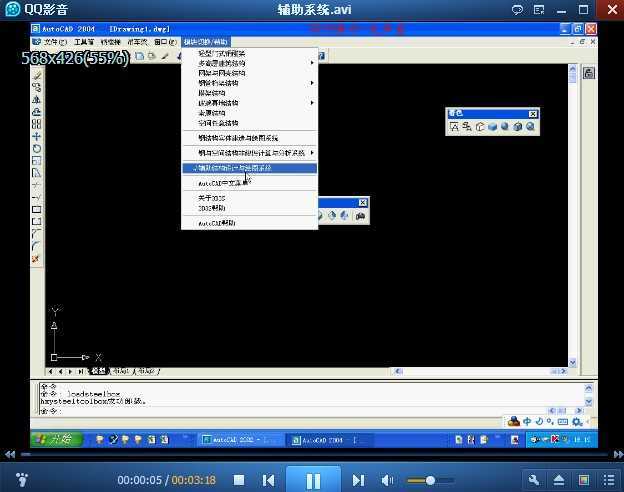Click command window scroll up arrow
The image size is (624, 492).
point(589,388)
